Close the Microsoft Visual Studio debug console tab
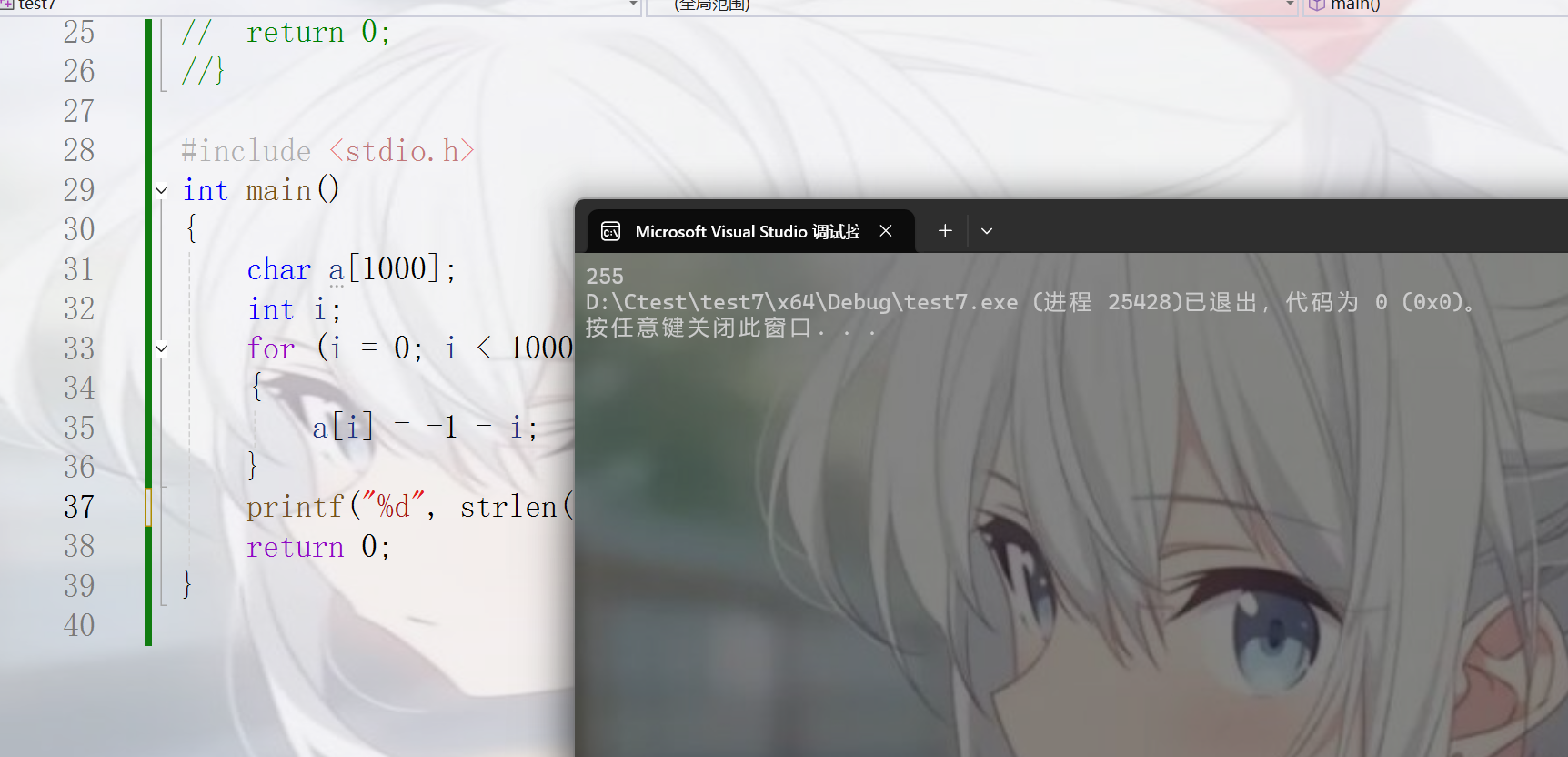Screen dimensions: 1568x757 (x=885, y=231)
